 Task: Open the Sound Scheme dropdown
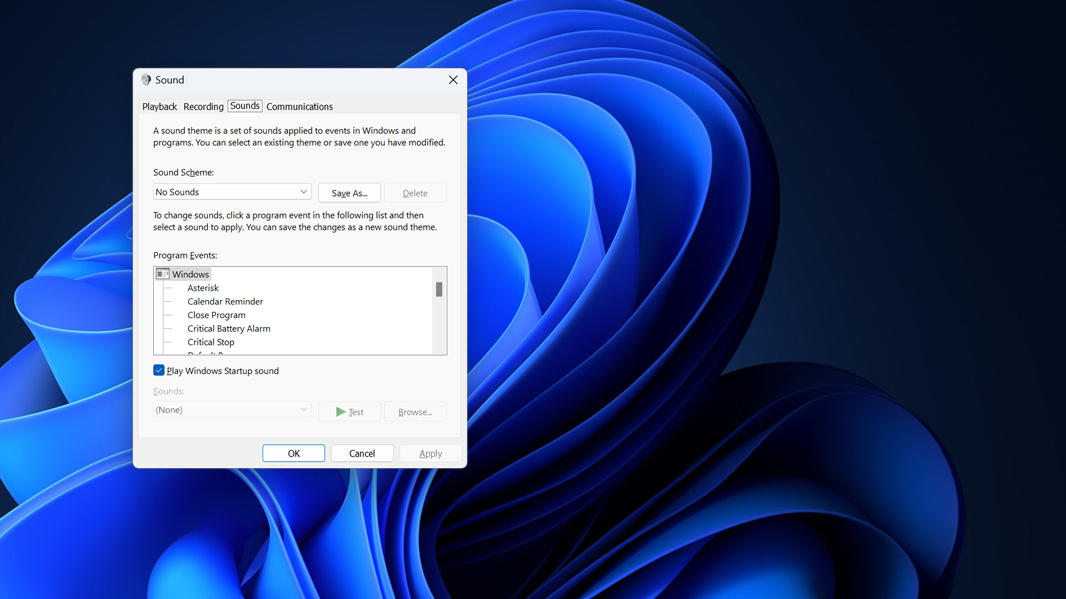(x=232, y=192)
